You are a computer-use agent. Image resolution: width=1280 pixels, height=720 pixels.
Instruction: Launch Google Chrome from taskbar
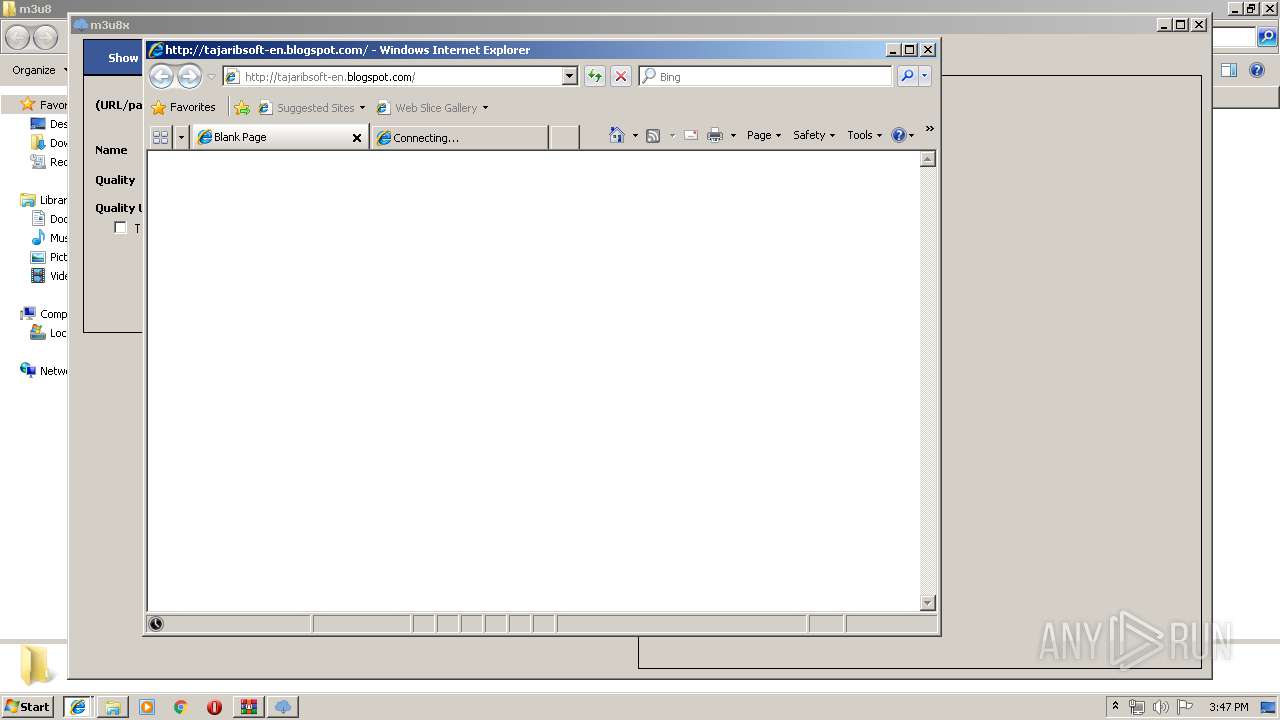click(x=181, y=706)
